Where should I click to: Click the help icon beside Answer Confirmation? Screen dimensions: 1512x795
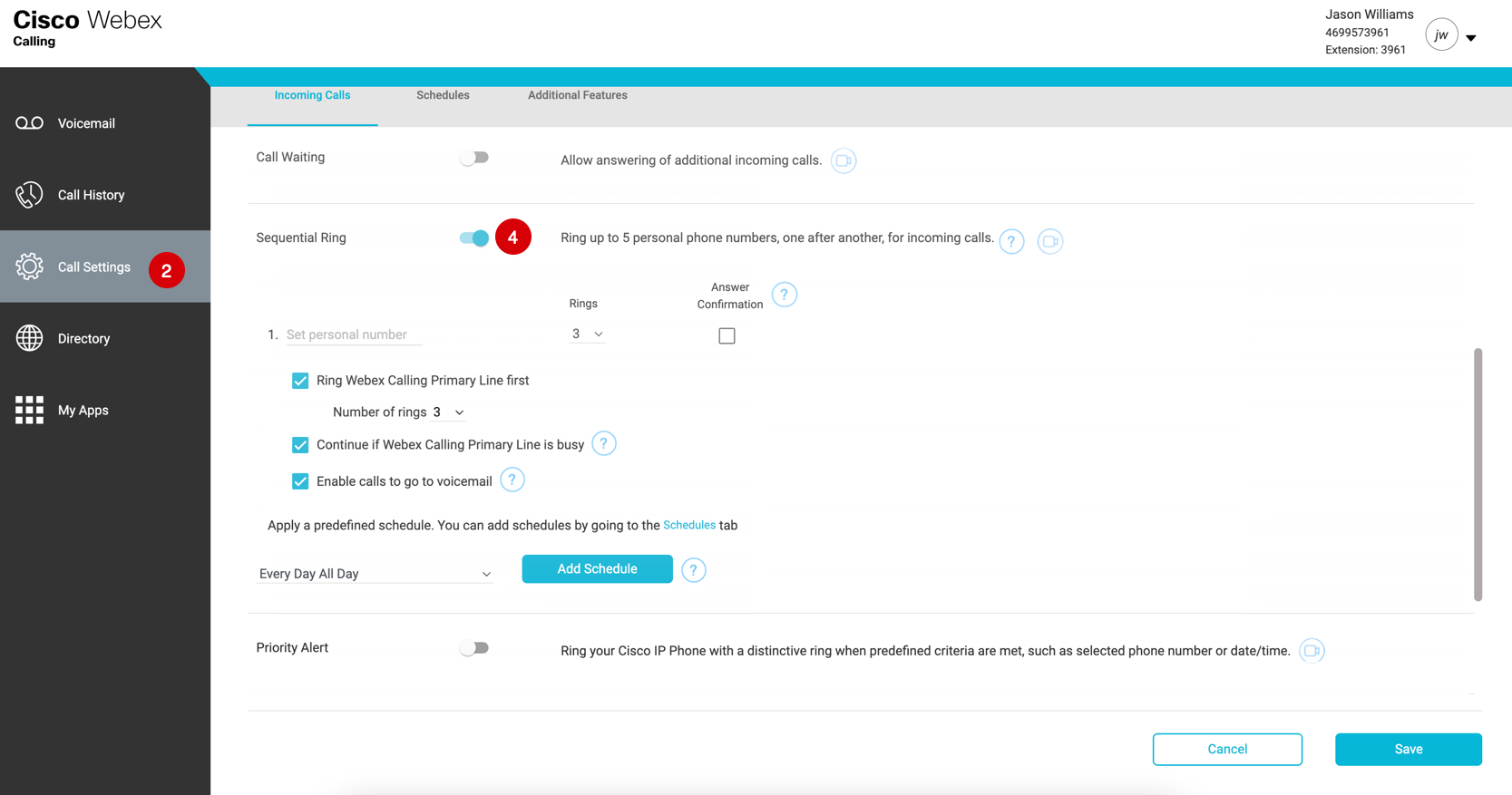point(784,295)
